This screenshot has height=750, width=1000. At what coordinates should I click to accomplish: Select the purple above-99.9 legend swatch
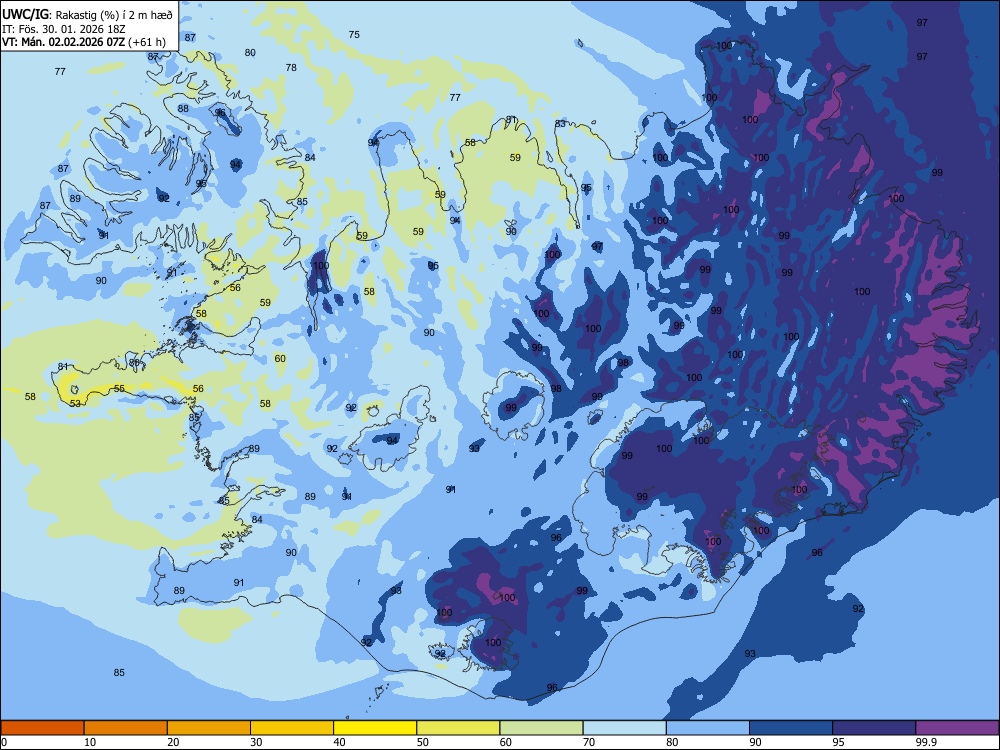[957, 728]
